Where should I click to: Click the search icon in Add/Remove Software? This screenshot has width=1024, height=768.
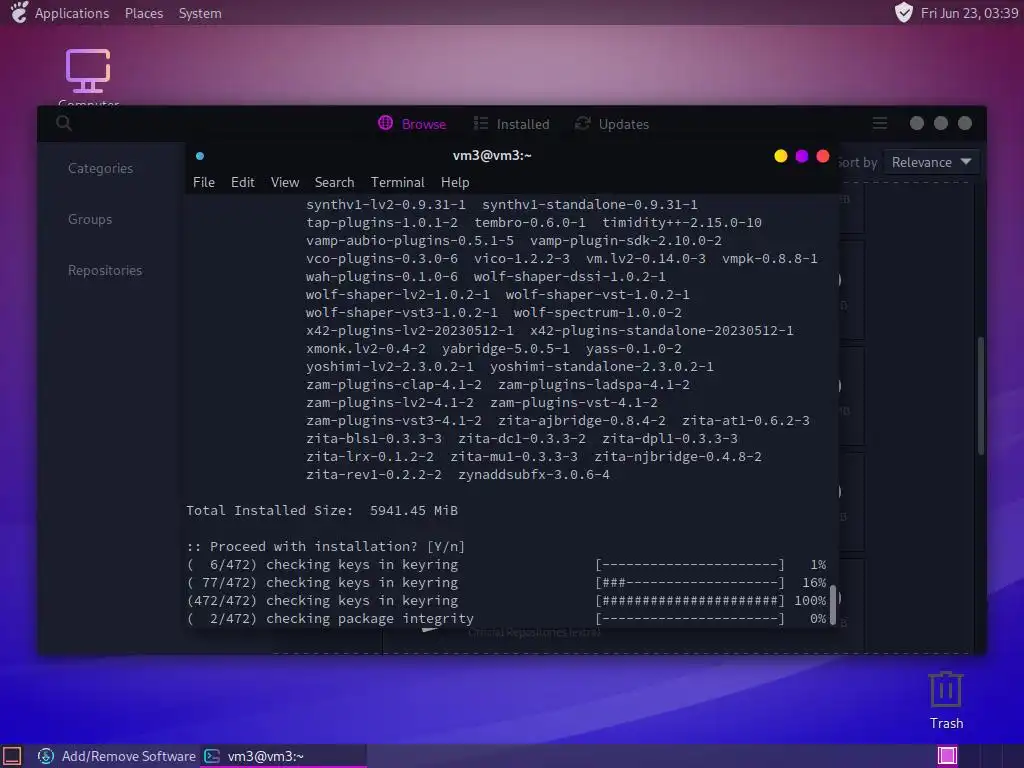point(63,123)
